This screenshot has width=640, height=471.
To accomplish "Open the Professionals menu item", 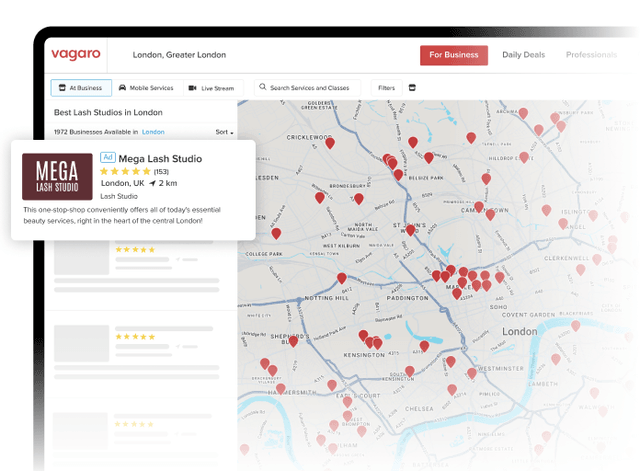I will point(591,55).
